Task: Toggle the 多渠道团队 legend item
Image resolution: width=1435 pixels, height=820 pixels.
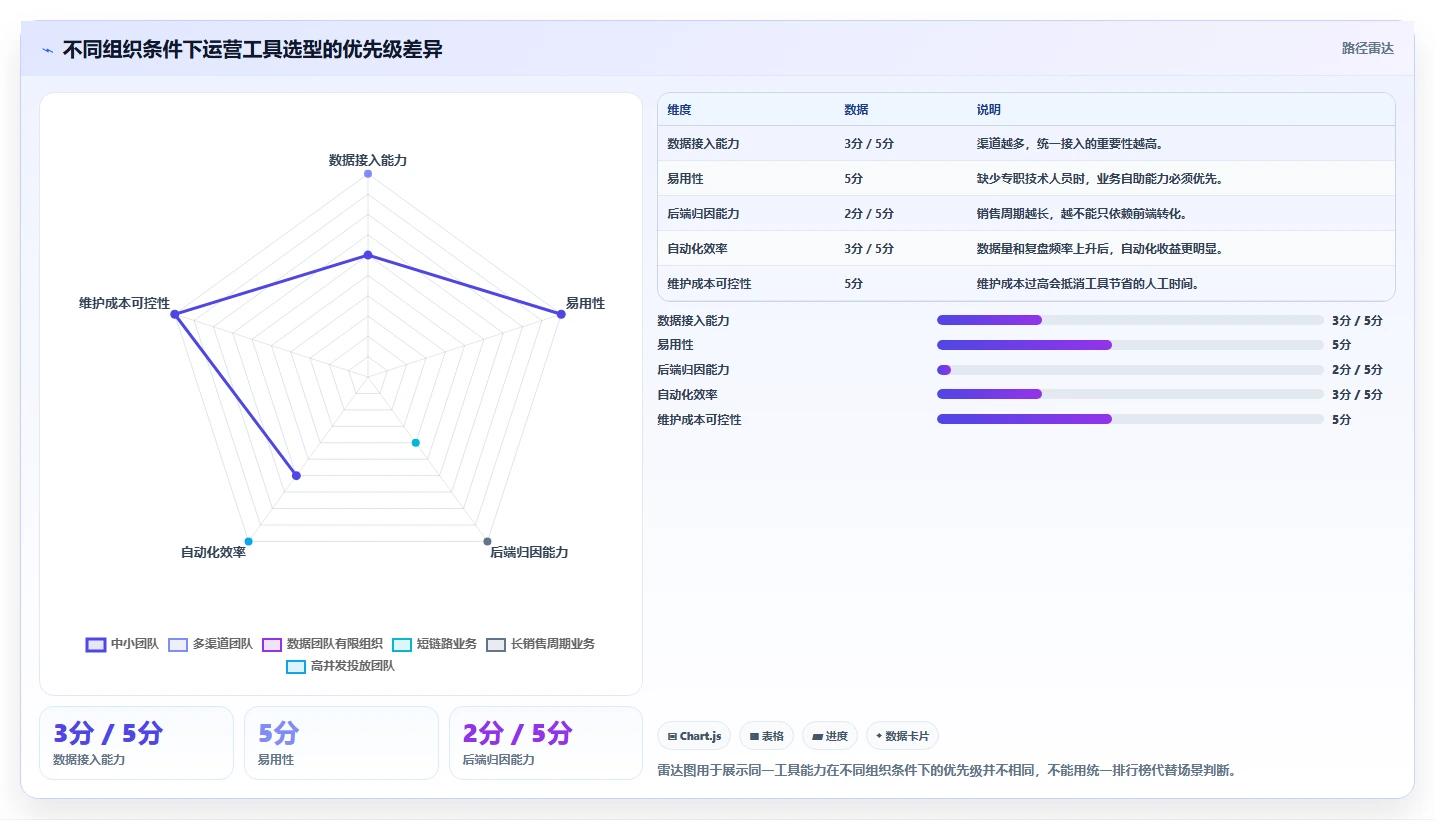Action: coord(210,644)
